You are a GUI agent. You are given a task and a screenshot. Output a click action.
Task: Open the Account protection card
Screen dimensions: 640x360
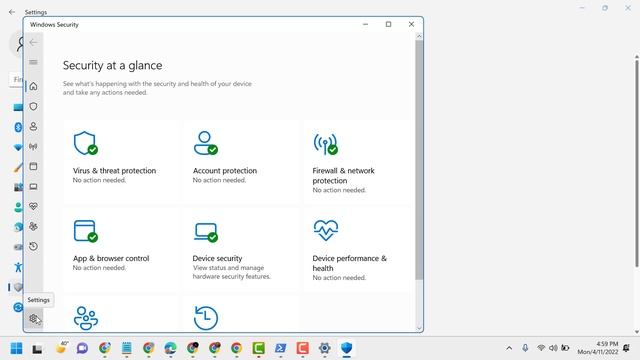[241, 162]
